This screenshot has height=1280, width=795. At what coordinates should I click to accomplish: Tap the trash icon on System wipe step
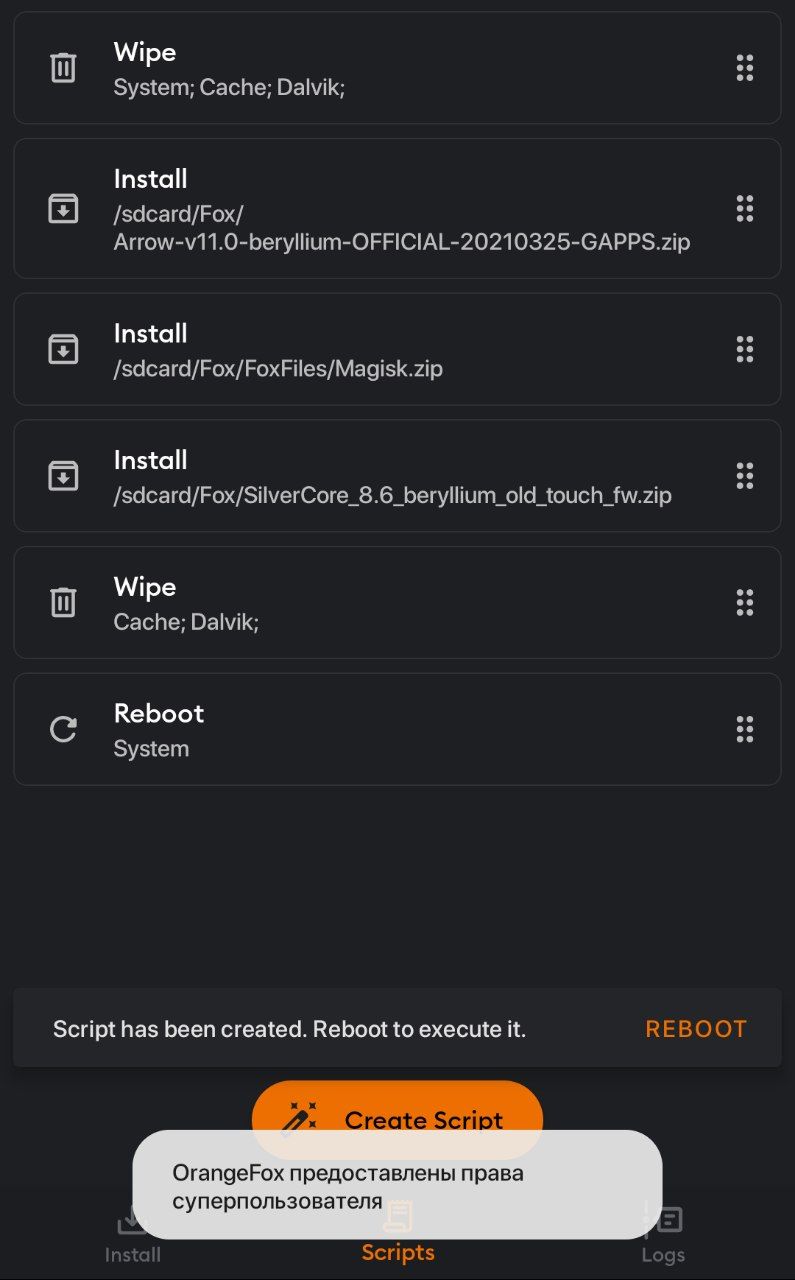[63, 68]
